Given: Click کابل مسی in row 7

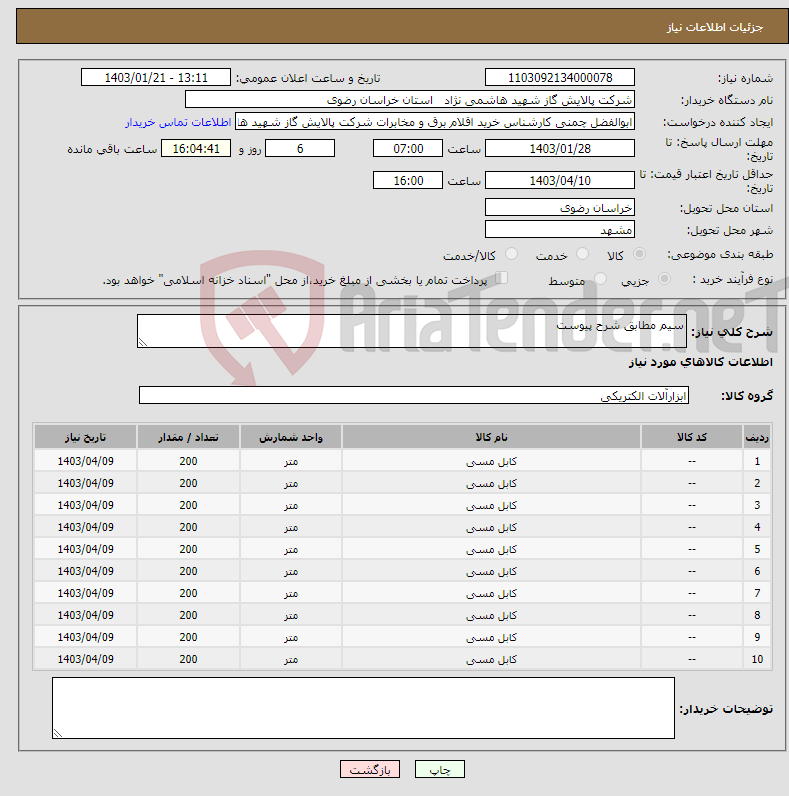Looking at the screenshot, I should pyautogui.click(x=491, y=593).
